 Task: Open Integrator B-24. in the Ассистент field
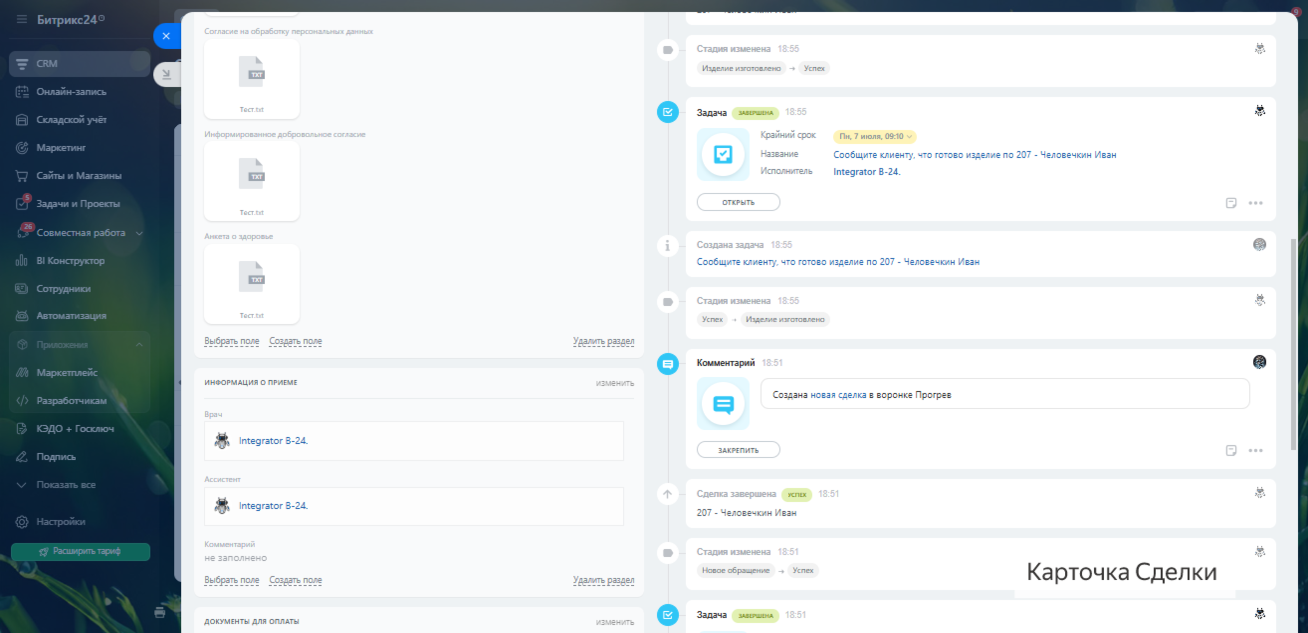[x=273, y=506]
